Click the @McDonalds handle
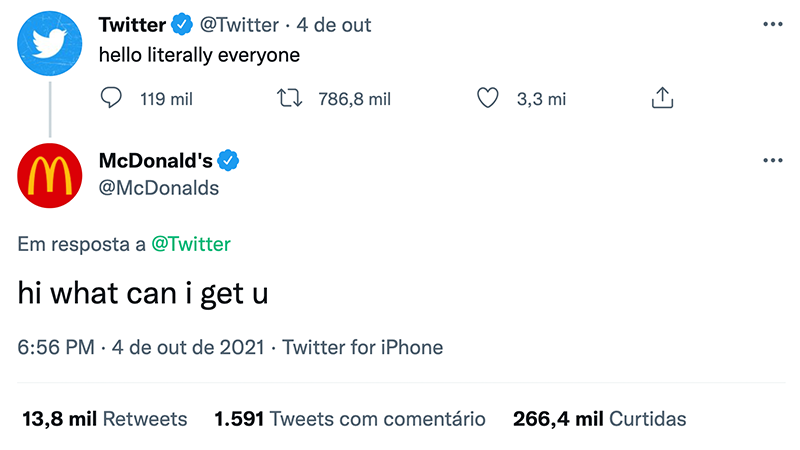 coord(159,188)
